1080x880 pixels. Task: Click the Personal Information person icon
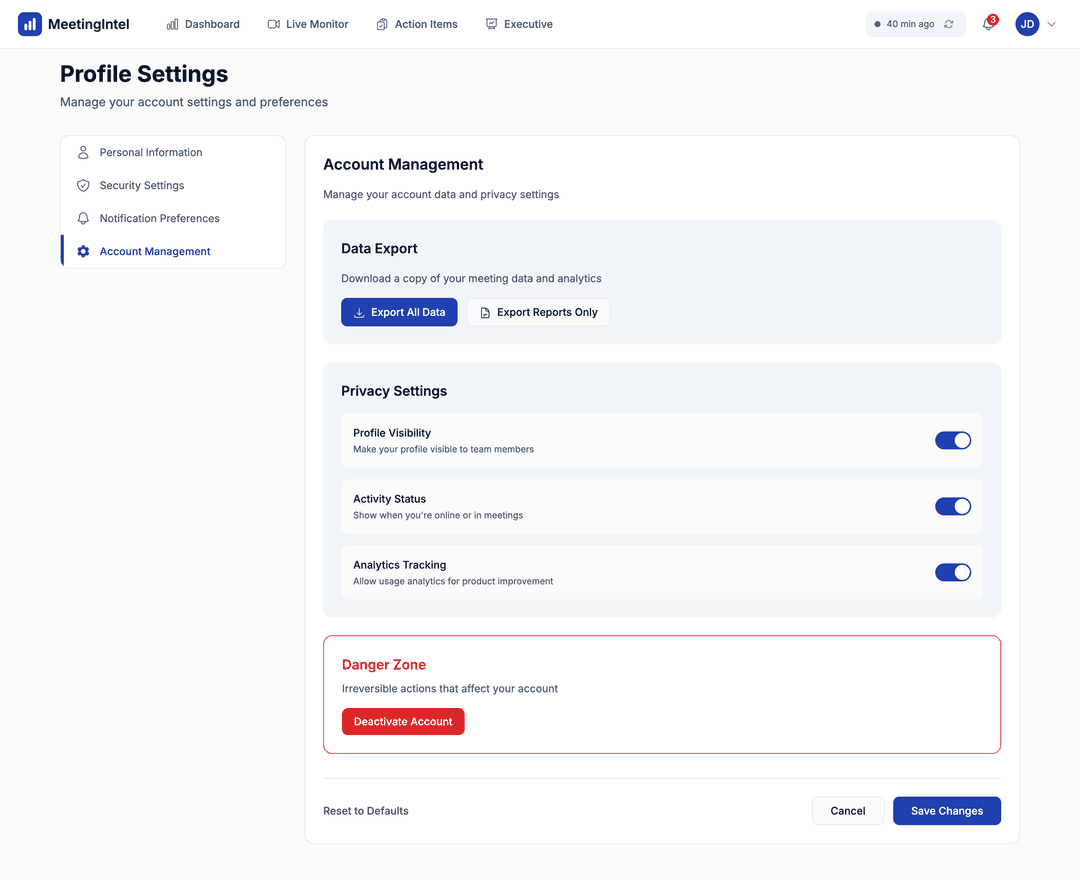click(x=83, y=153)
